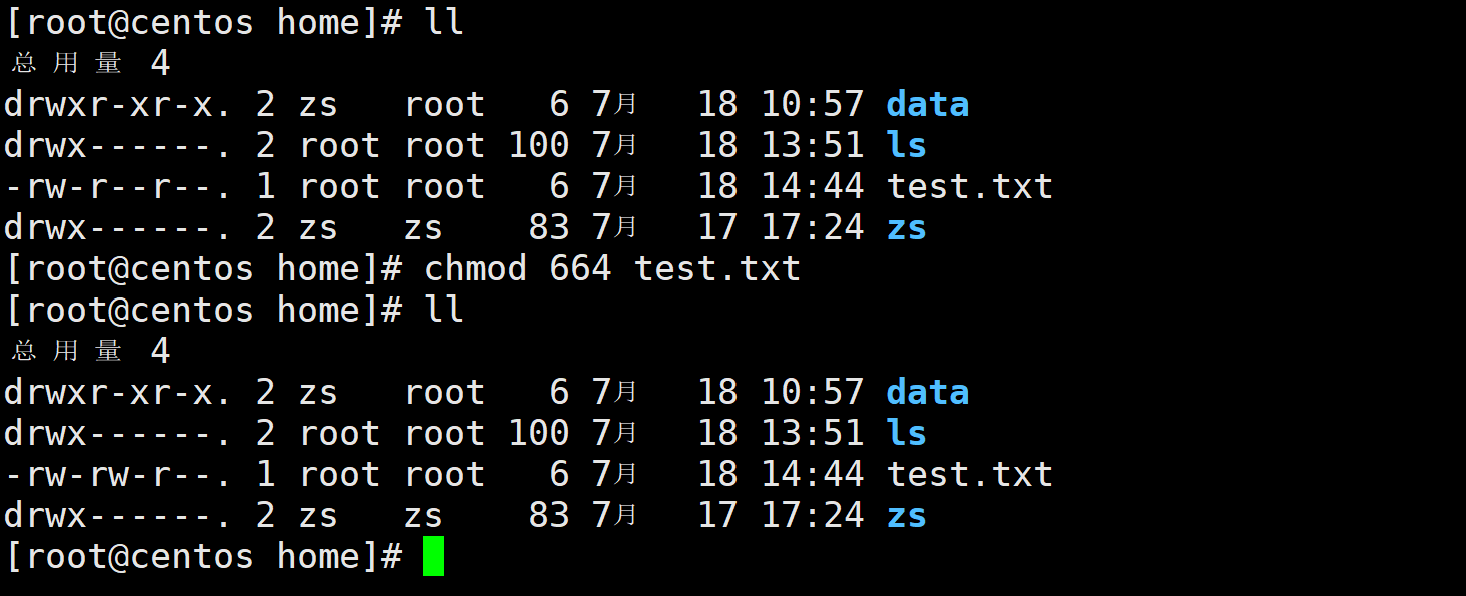
Task: Click blue "data" directory in first listing
Action: tap(927, 105)
